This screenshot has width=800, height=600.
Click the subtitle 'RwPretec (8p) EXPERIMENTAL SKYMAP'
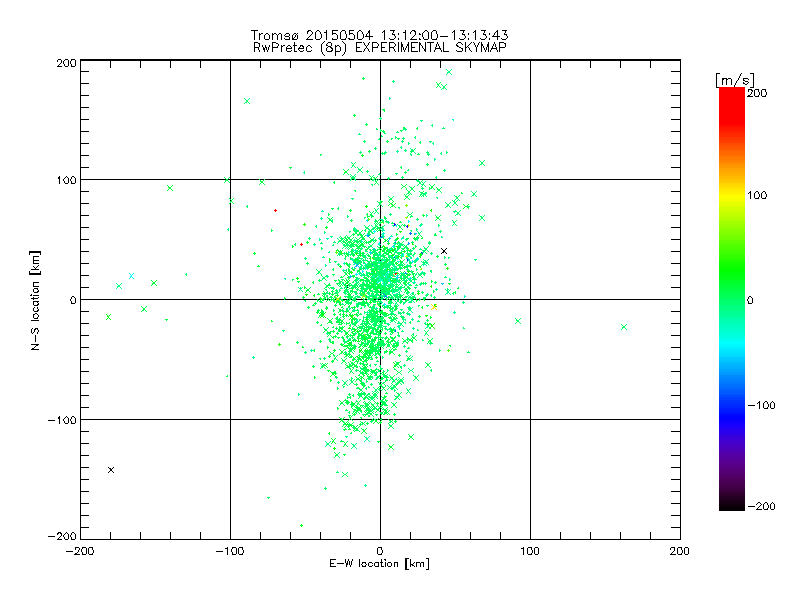[x=379, y=48]
